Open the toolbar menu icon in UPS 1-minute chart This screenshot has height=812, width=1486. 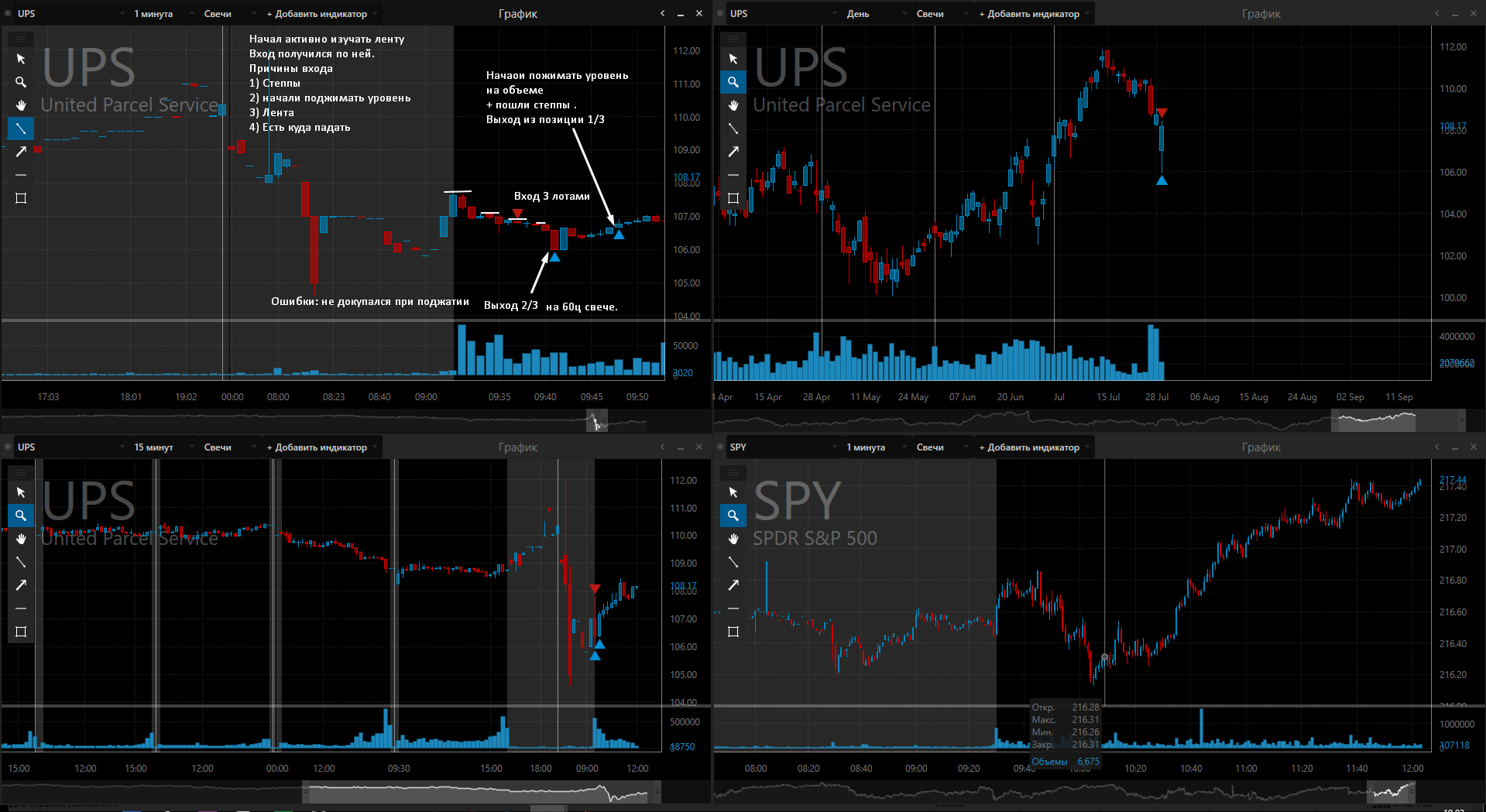tap(21, 39)
